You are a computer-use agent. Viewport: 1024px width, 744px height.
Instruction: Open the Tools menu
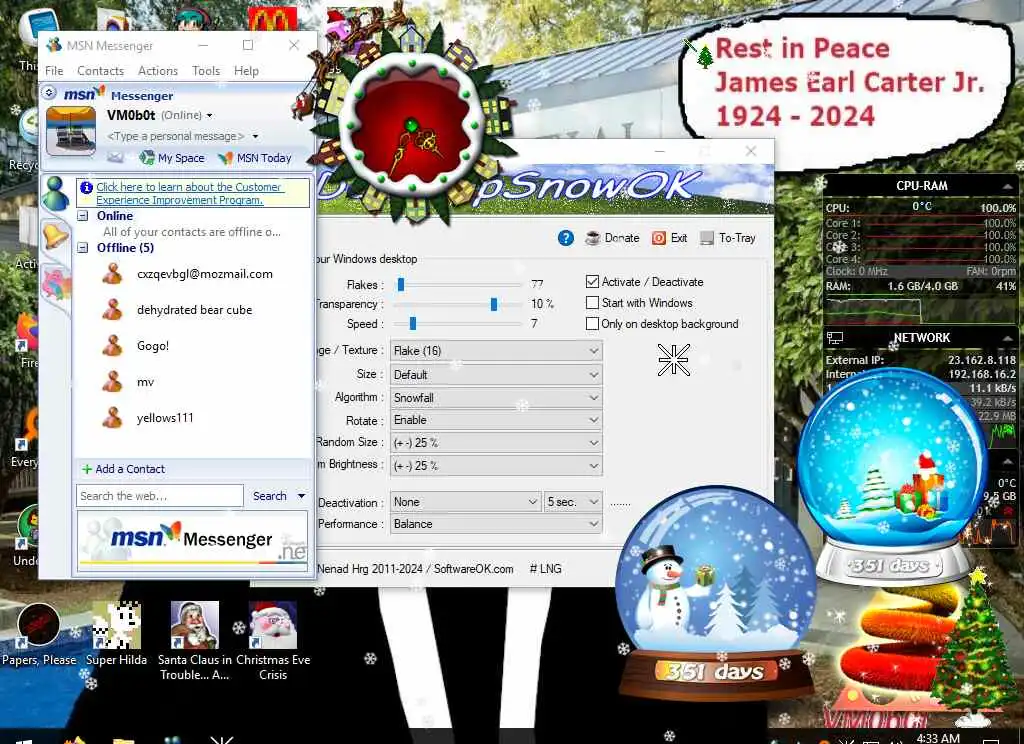click(x=206, y=71)
